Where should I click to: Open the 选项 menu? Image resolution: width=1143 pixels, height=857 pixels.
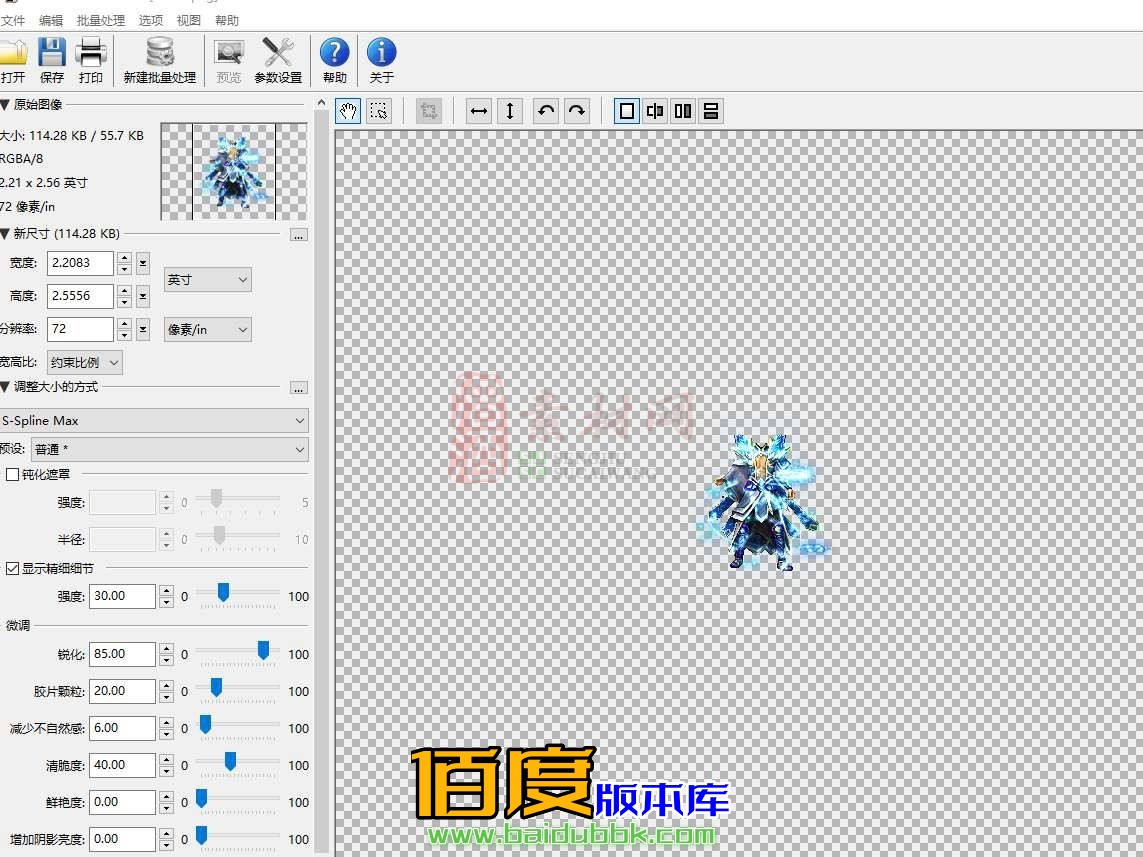150,20
